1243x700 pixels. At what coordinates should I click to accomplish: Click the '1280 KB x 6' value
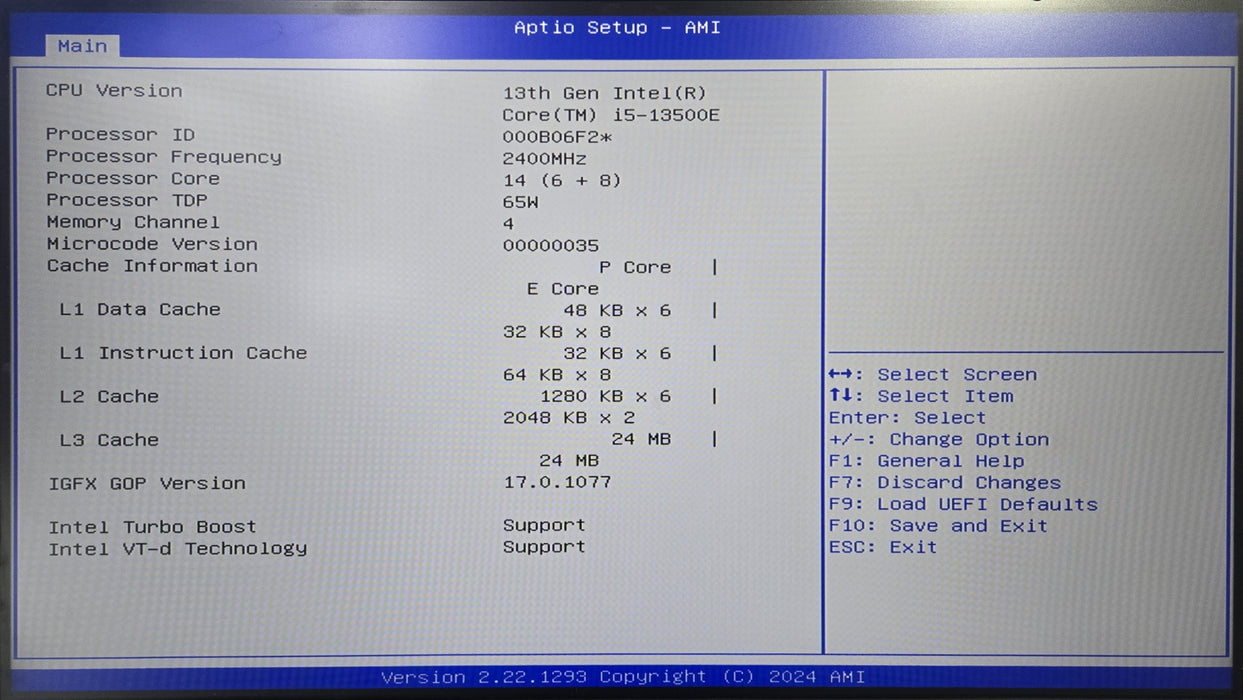(605, 397)
